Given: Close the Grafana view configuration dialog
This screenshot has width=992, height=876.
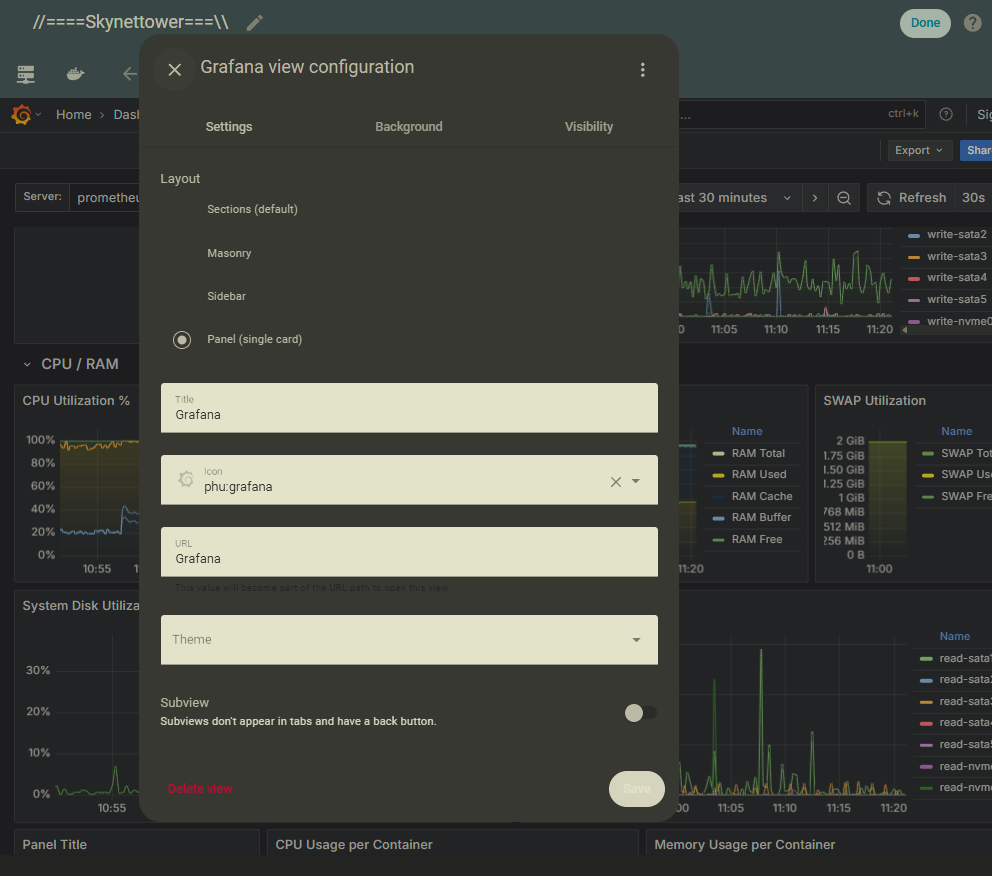Looking at the screenshot, I should [x=175, y=69].
